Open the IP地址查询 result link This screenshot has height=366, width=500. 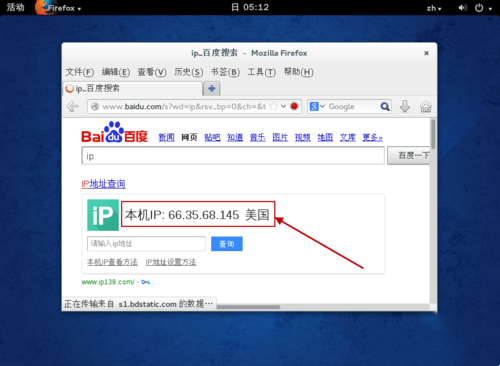coord(103,184)
